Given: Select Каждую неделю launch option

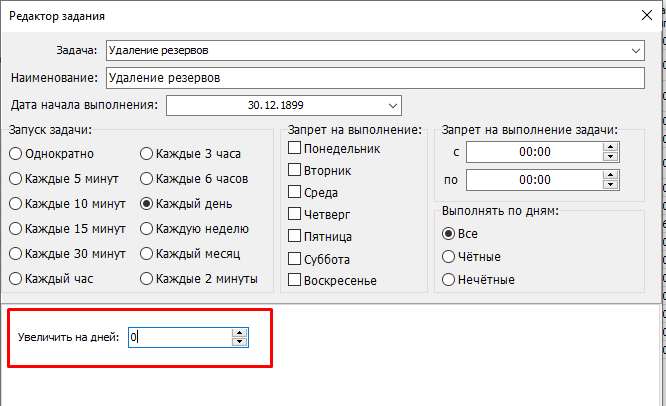Looking at the screenshot, I should click(x=148, y=228).
